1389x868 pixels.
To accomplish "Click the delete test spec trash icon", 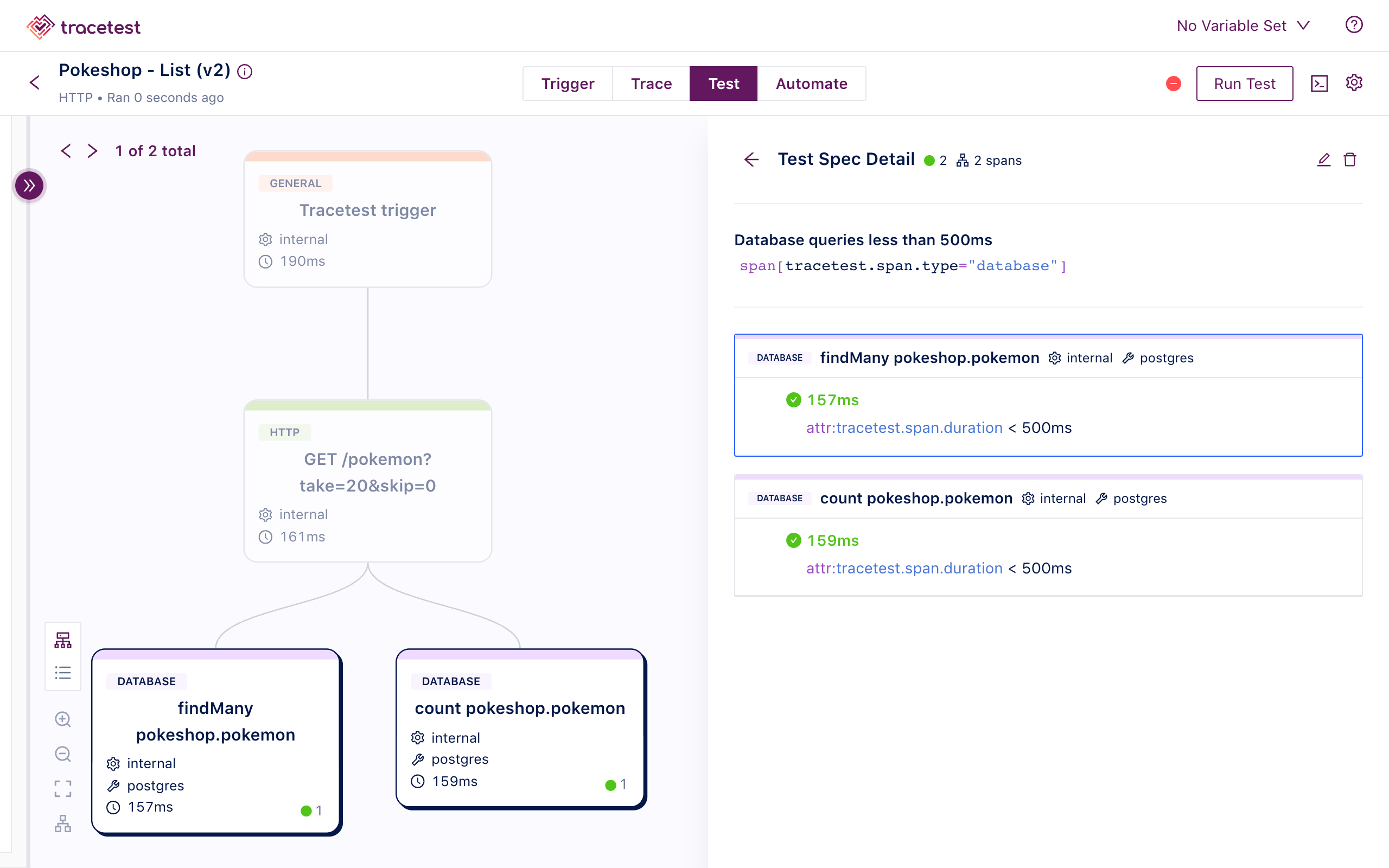I will [1349, 159].
